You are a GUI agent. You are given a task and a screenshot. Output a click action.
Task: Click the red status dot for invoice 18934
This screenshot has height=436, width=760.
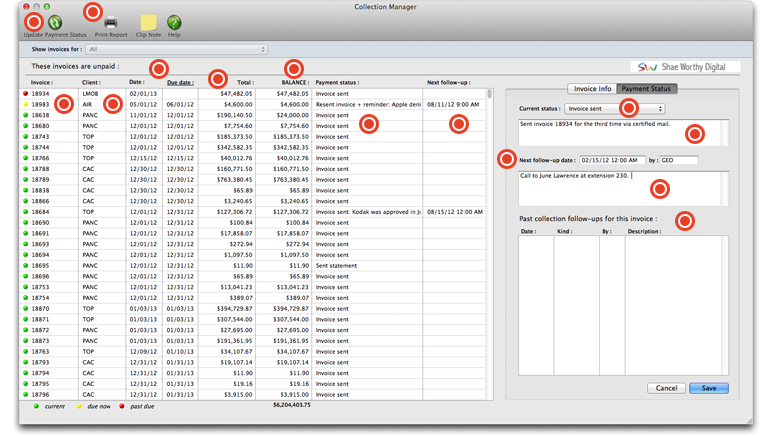point(24,94)
